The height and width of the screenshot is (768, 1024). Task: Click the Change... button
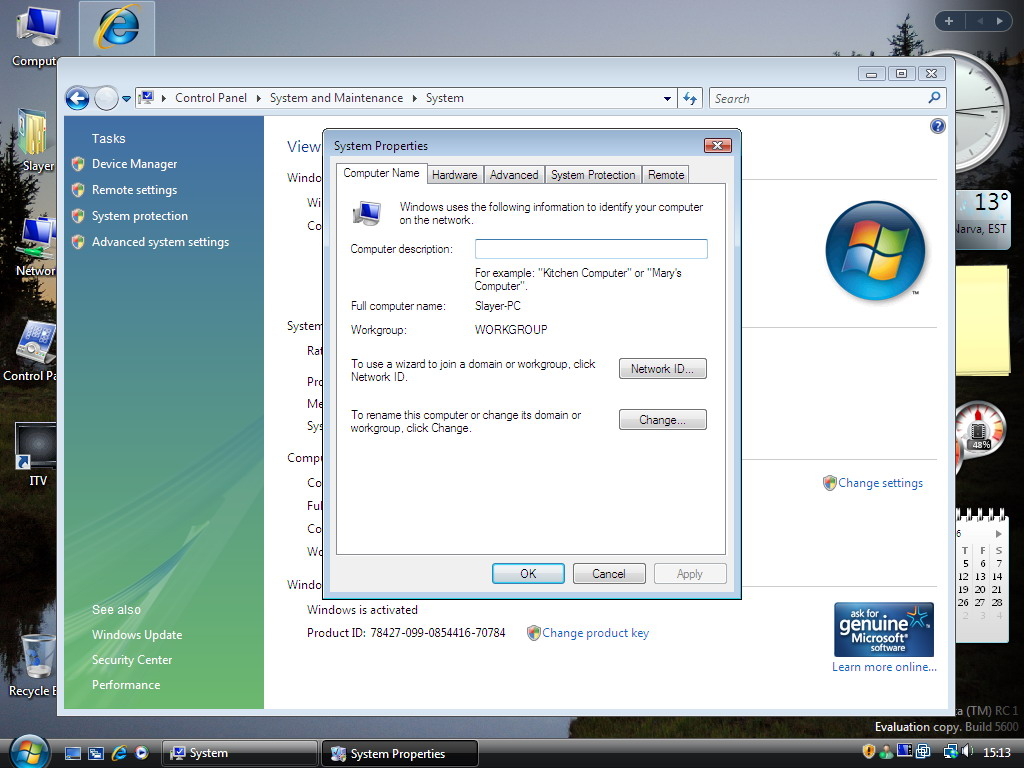pyautogui.click(x=662, y=420)
